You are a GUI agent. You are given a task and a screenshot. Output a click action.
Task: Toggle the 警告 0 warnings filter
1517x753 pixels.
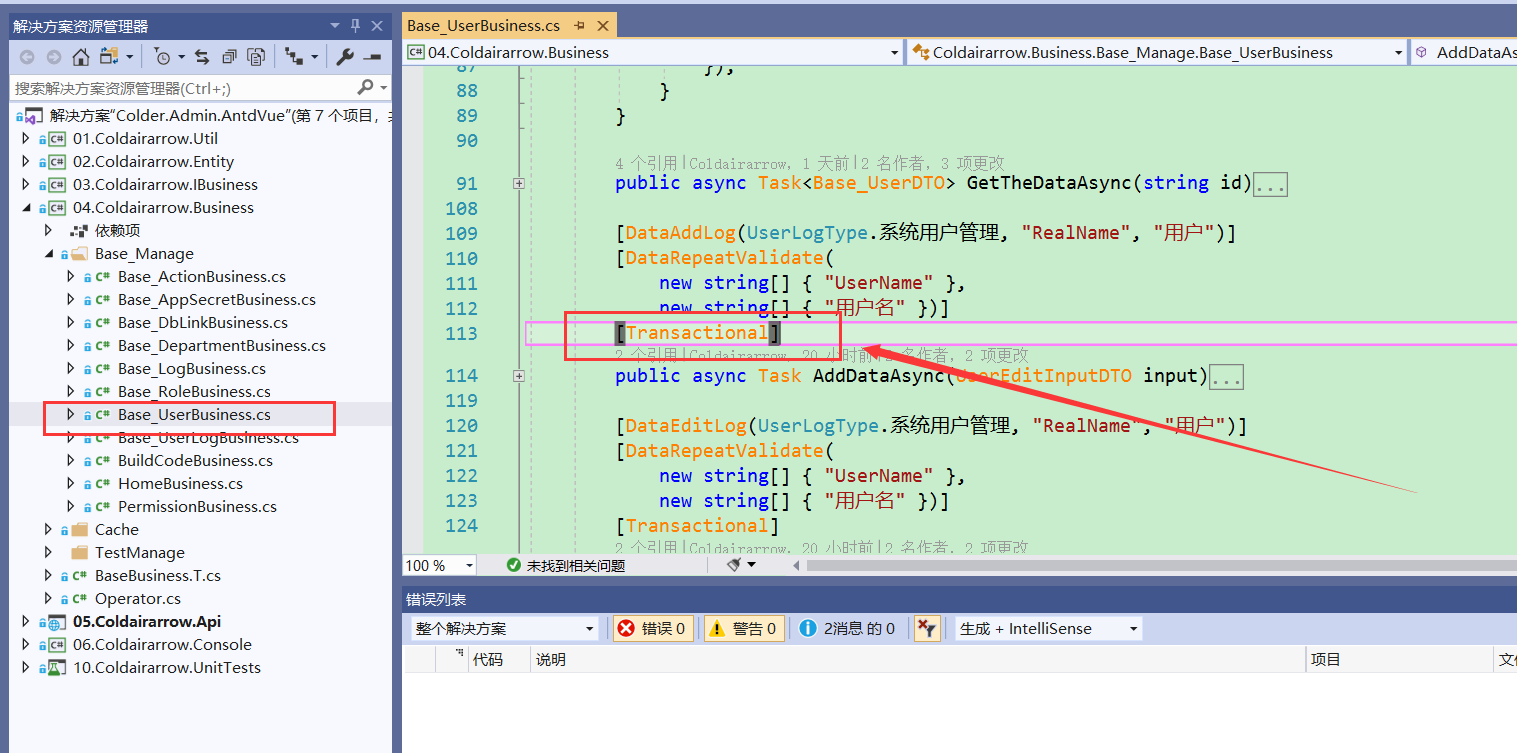coord(744,628)
